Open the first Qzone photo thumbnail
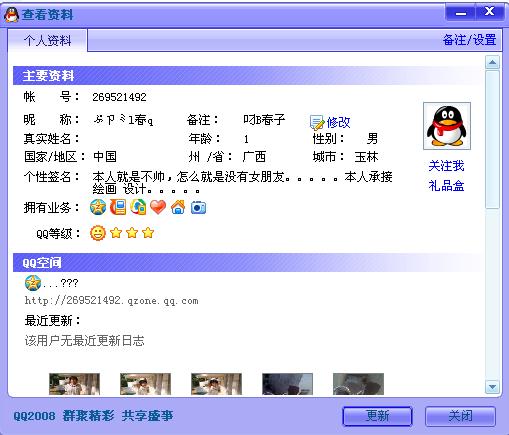 [74, 384]
